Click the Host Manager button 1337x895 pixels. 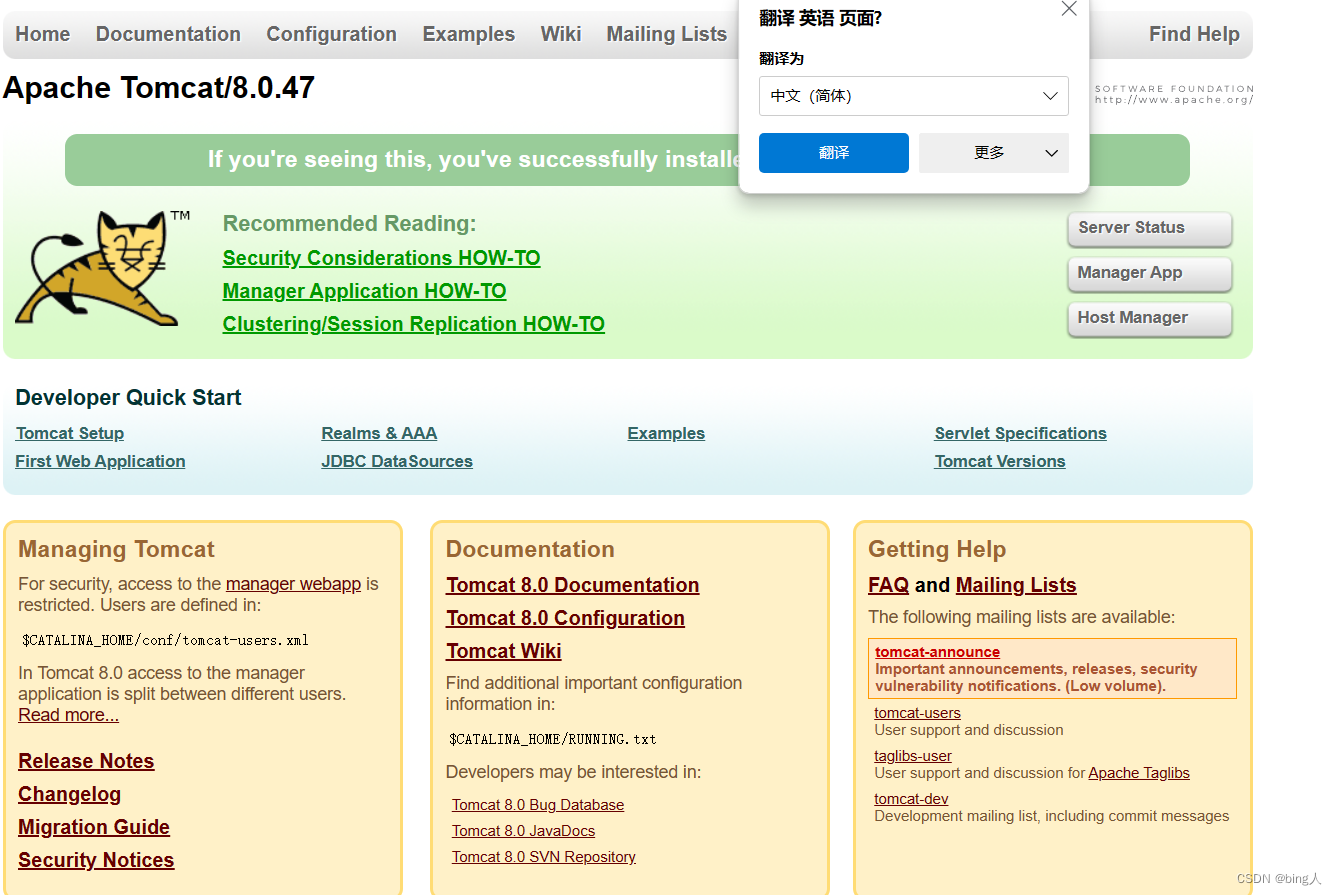1150,318
